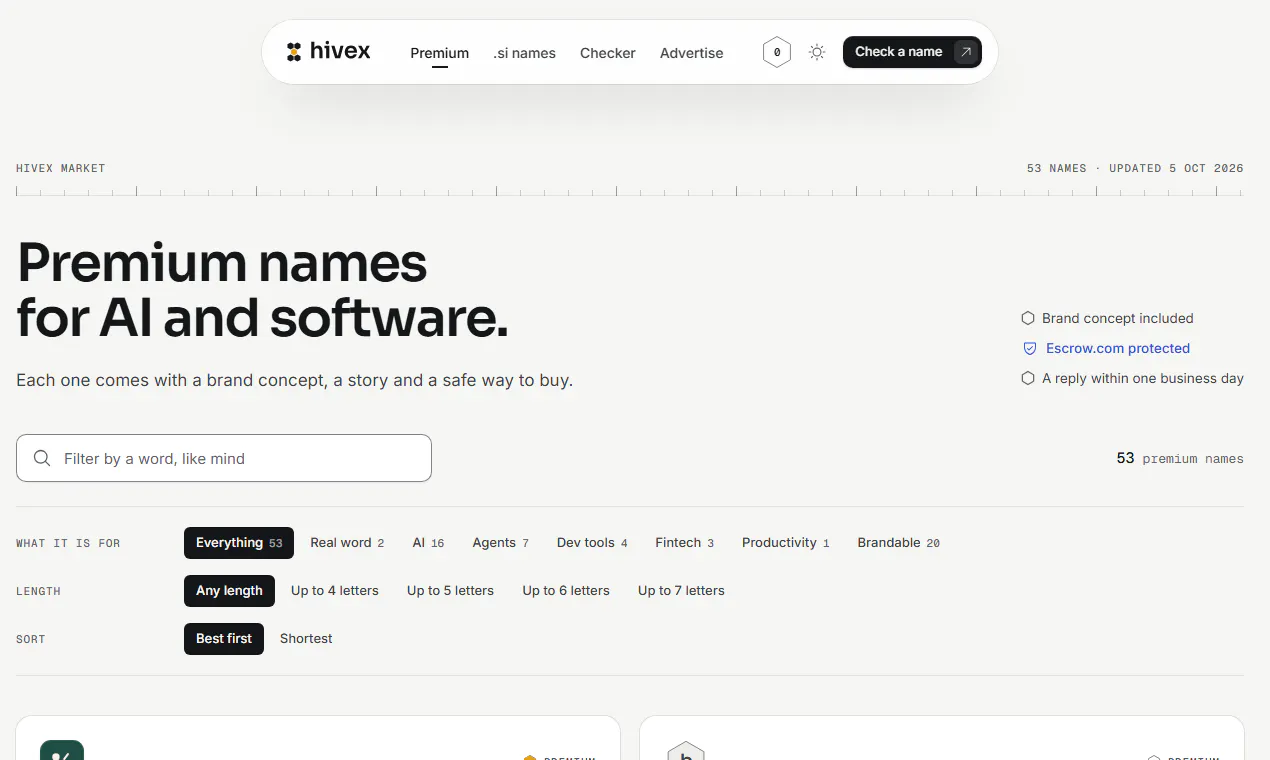Click the Premium names for AI heading
This screenshot has width=1270, height=760.
263,290
